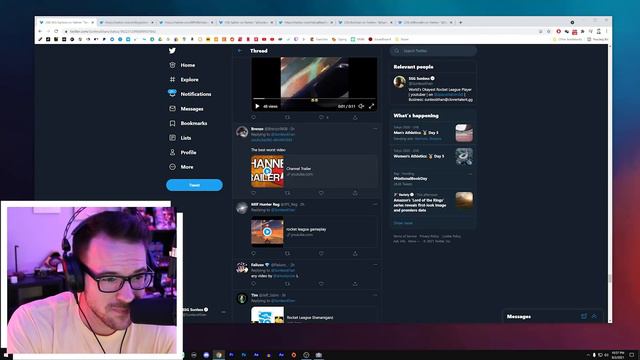Screen dimensions: 640x360
Task: Open more options on the Channel Trailer tweet
Action: coord(375,129)
